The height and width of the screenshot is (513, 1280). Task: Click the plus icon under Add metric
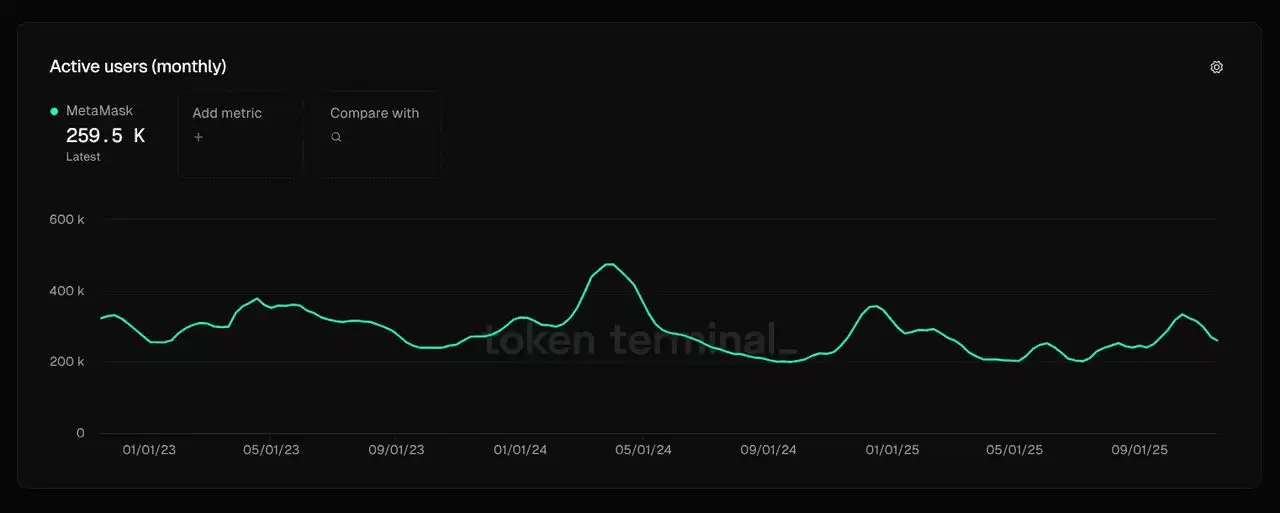click(x=198, y=137)
